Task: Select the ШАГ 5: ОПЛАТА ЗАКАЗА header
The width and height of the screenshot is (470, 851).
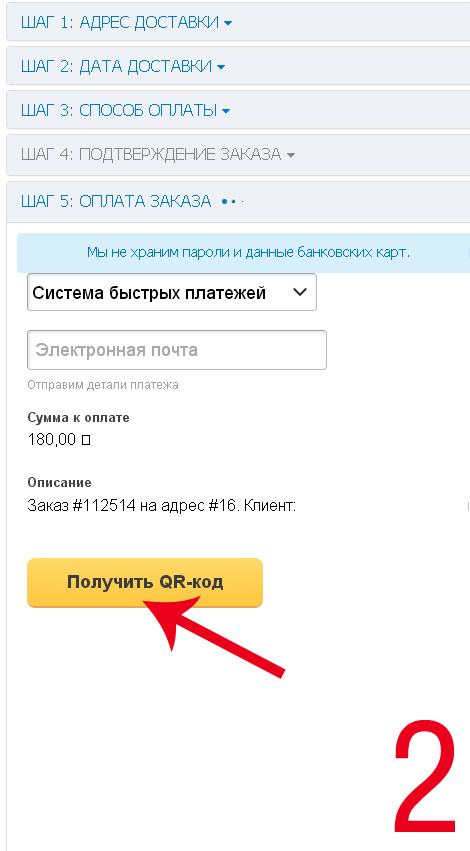Action: click(x=116, y=201)
